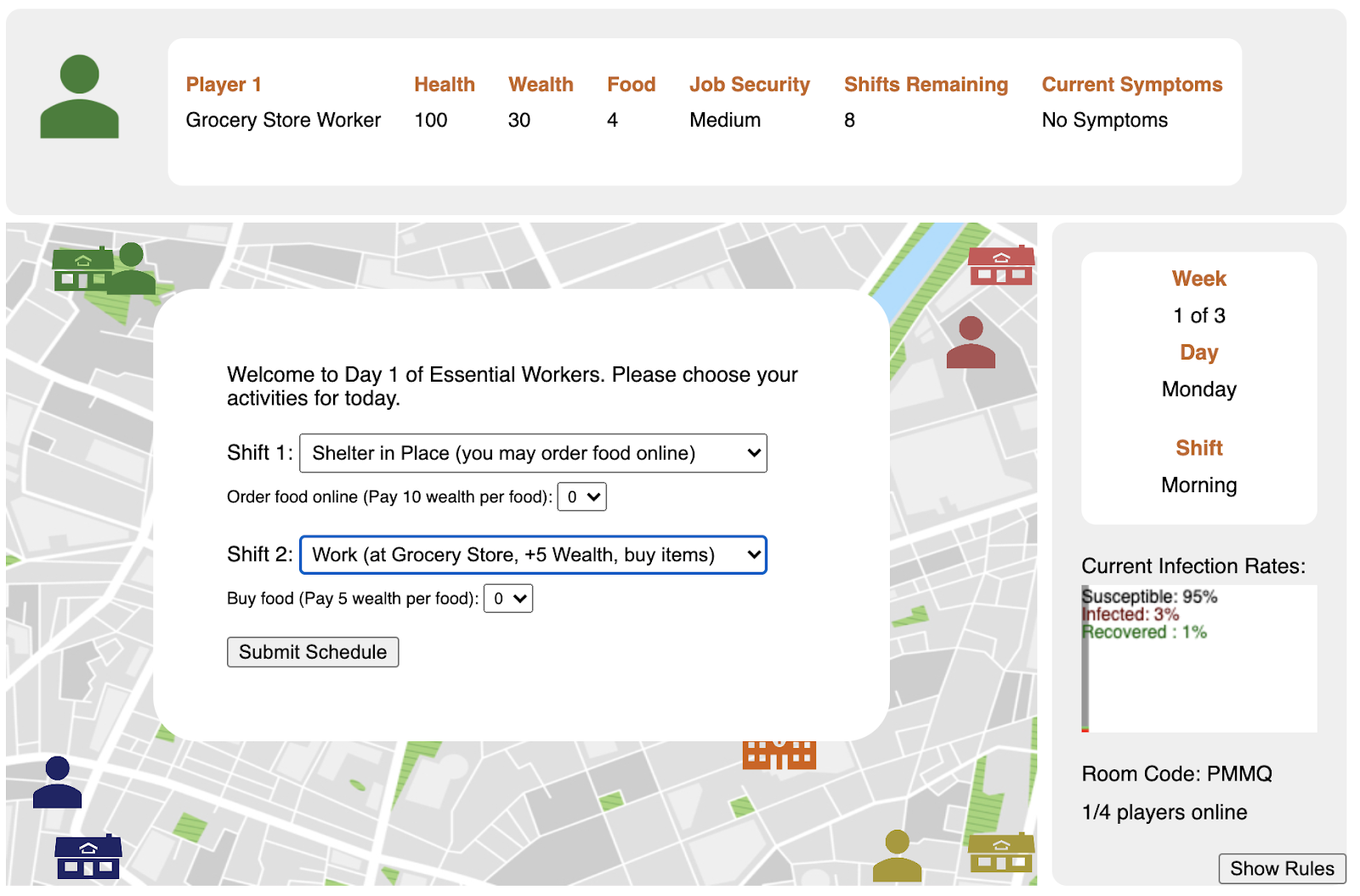Click the Room Code: PMMQ text
1360x896 pixels.
pyautogui.click(x=1176, y=774)
